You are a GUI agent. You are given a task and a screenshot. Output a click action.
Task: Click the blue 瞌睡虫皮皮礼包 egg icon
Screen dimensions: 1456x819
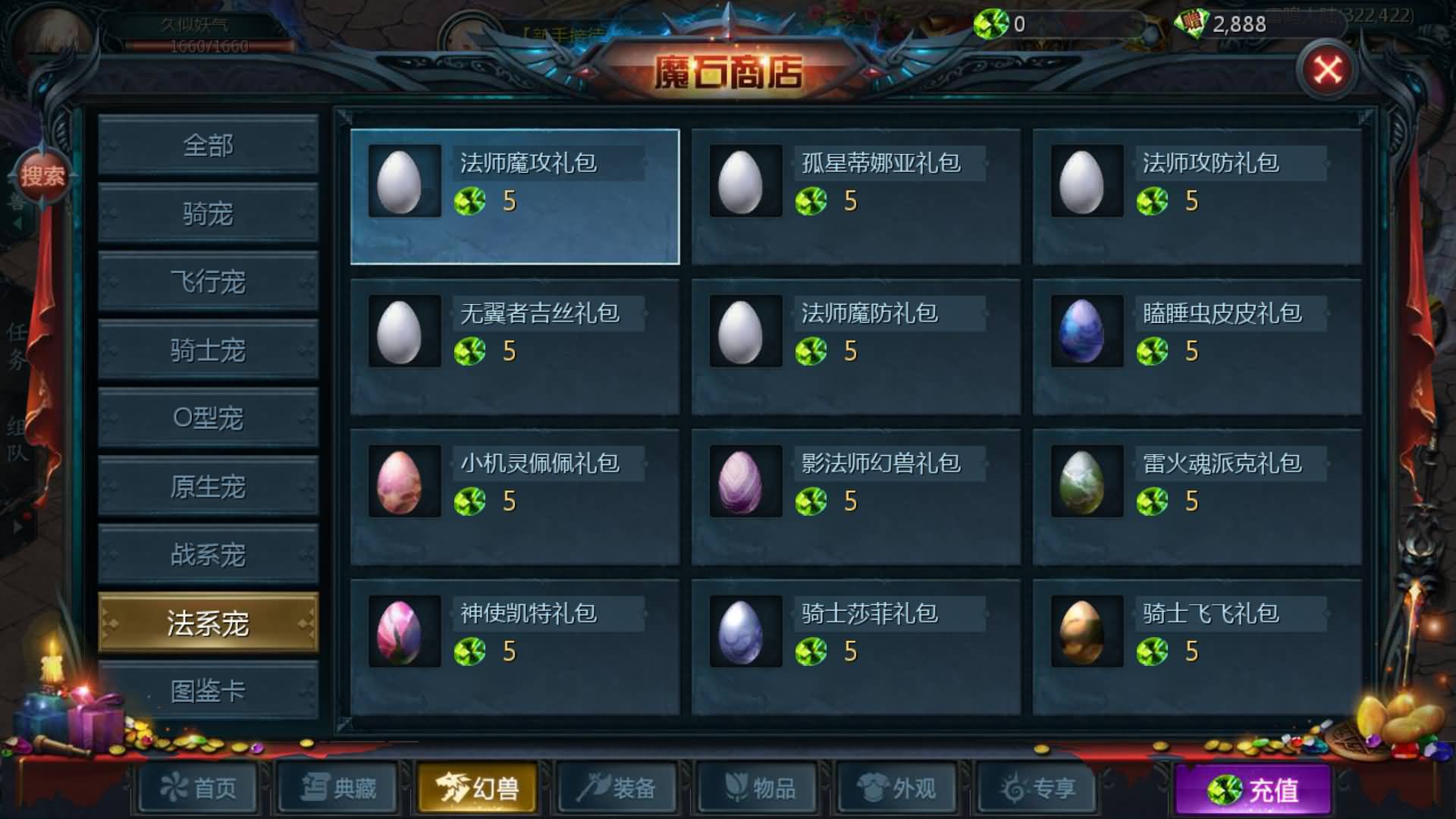(1087, 331)
